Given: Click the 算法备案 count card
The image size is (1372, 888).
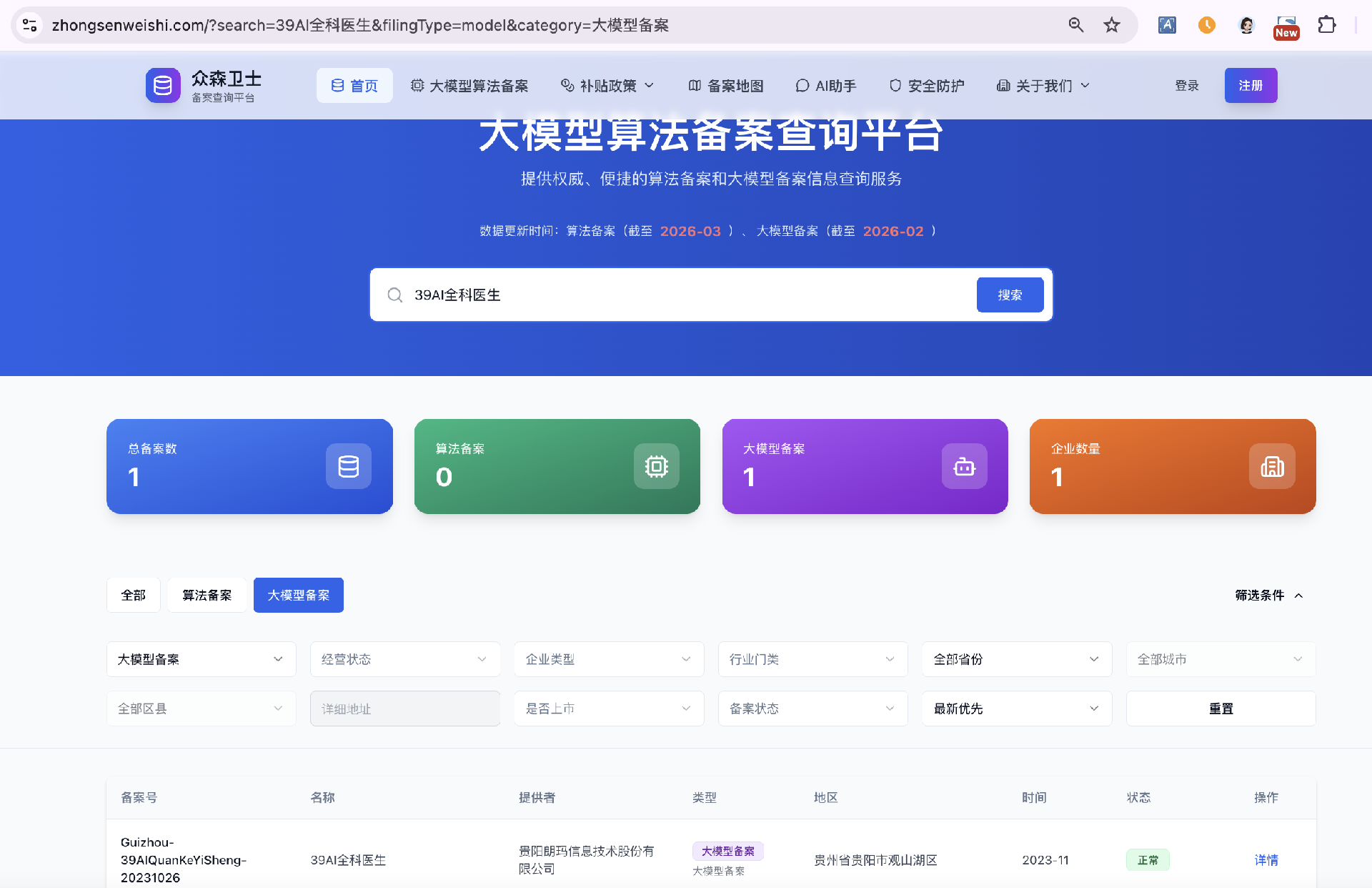Looking at the screenshot, I should 557,466.
